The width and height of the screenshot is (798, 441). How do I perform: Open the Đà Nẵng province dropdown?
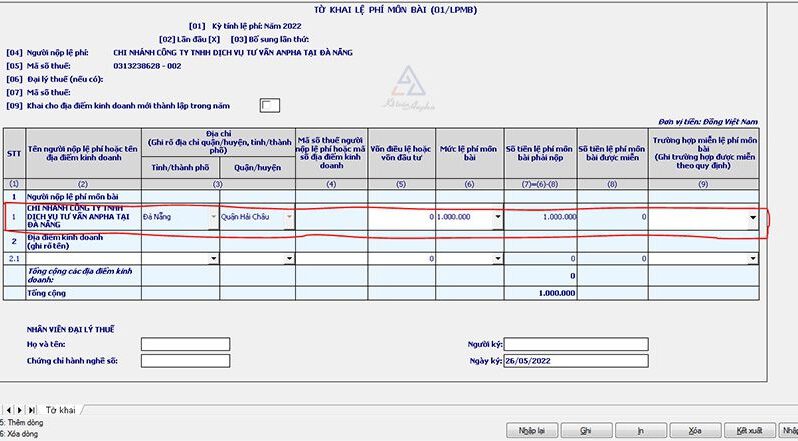click(x=214, y=216)
